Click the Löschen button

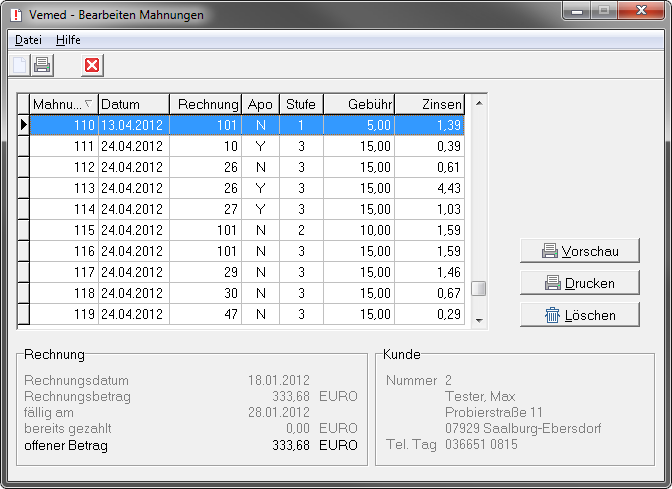[579, 315]
